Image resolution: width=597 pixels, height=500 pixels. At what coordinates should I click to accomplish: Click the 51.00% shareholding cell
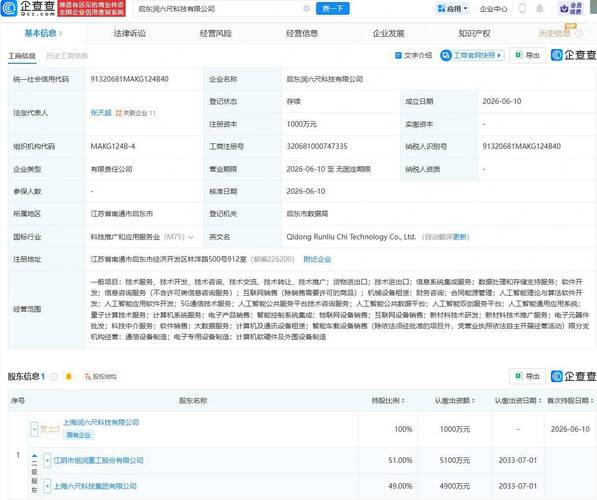(400, 460)
